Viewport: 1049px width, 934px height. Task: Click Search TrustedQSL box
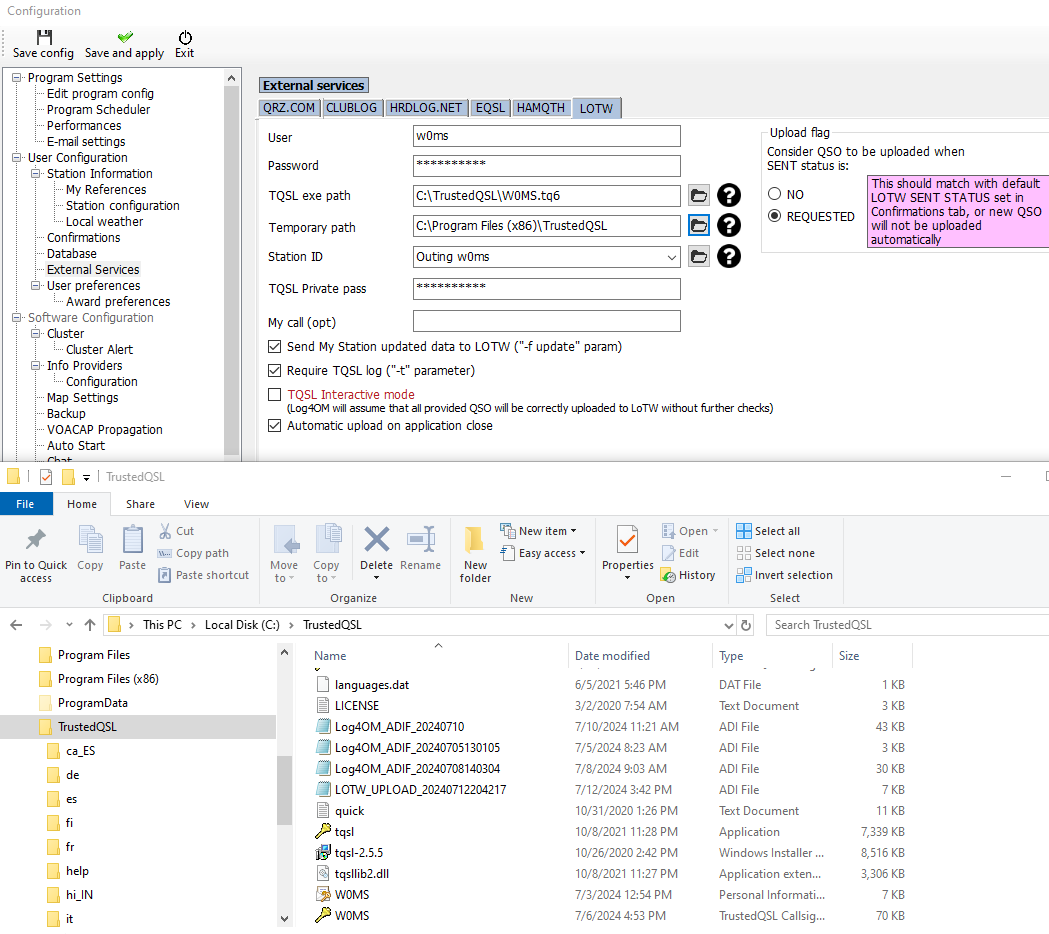point(907,625)
